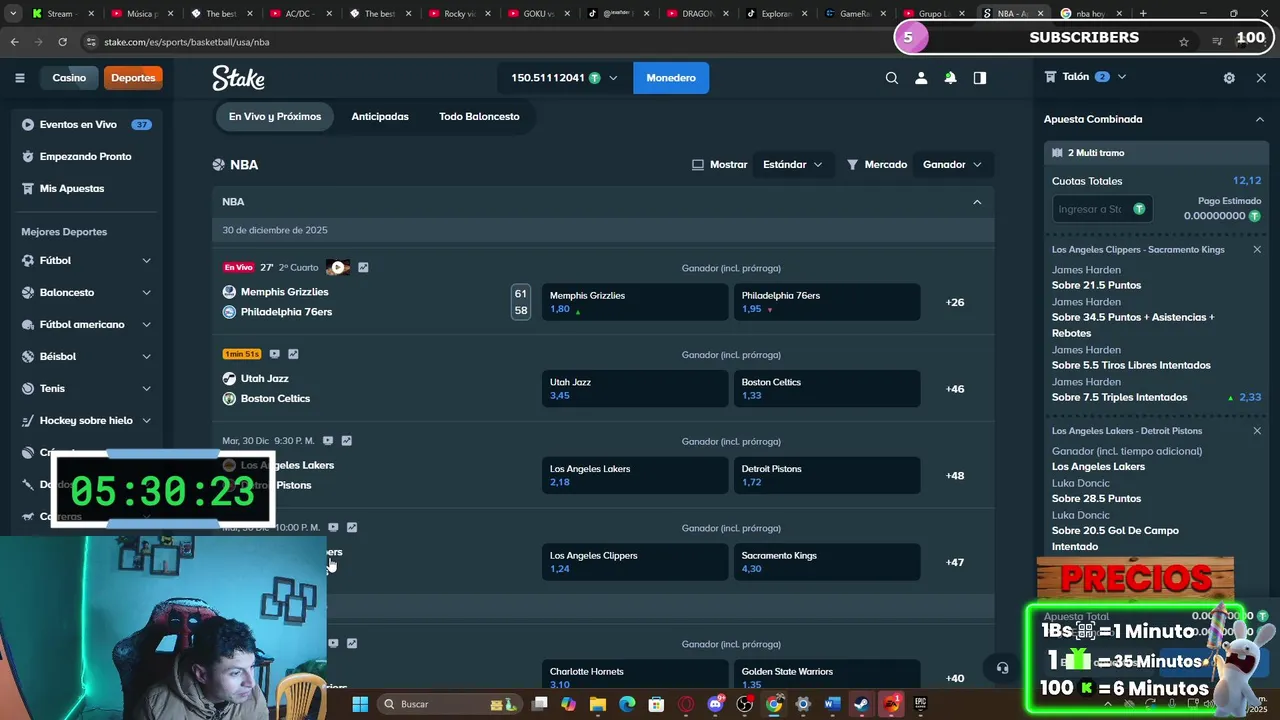
Task: Open Steam from the taskbar
Action: click(x=861, y=704)
